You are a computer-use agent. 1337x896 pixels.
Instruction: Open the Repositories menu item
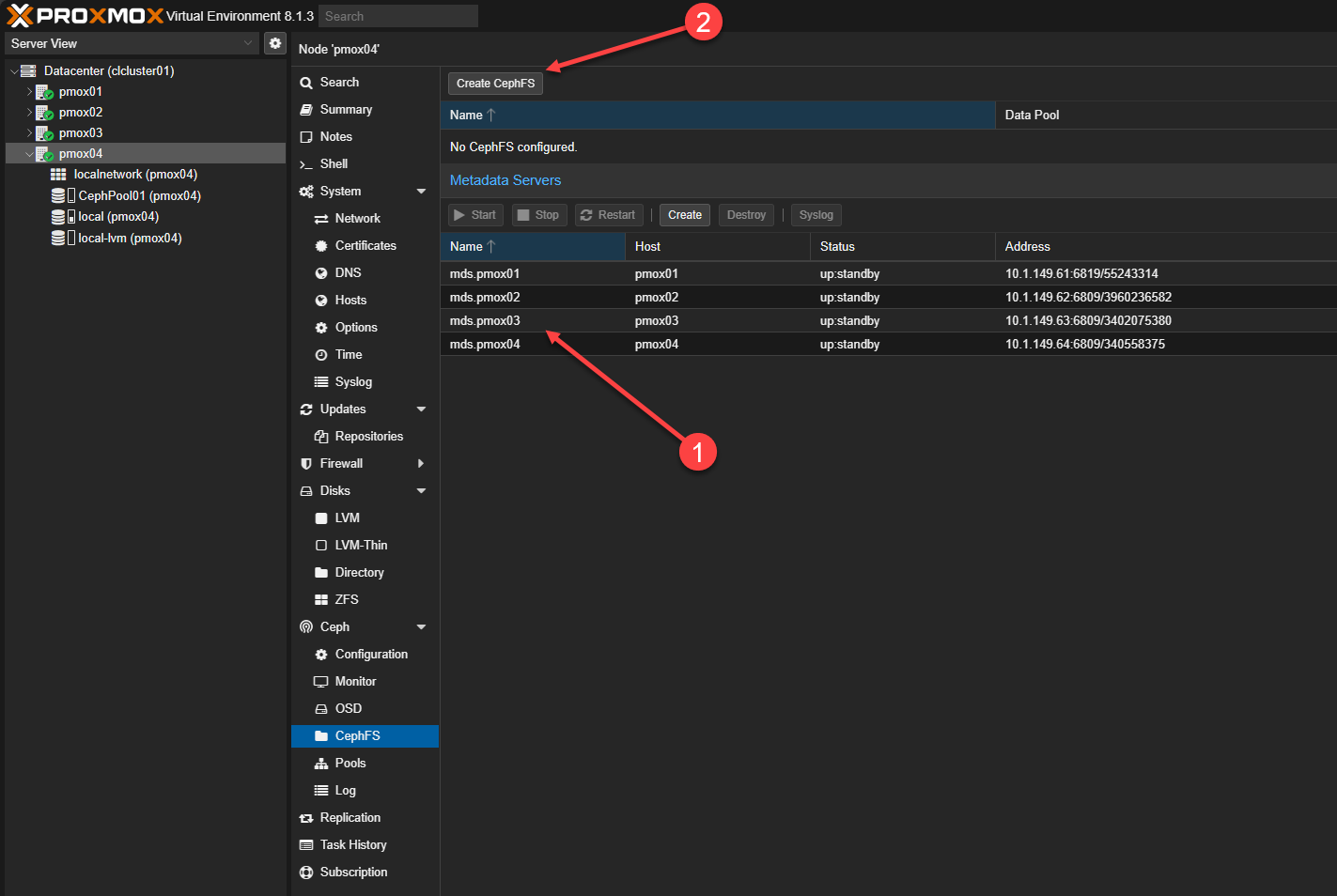click(365, 437)
